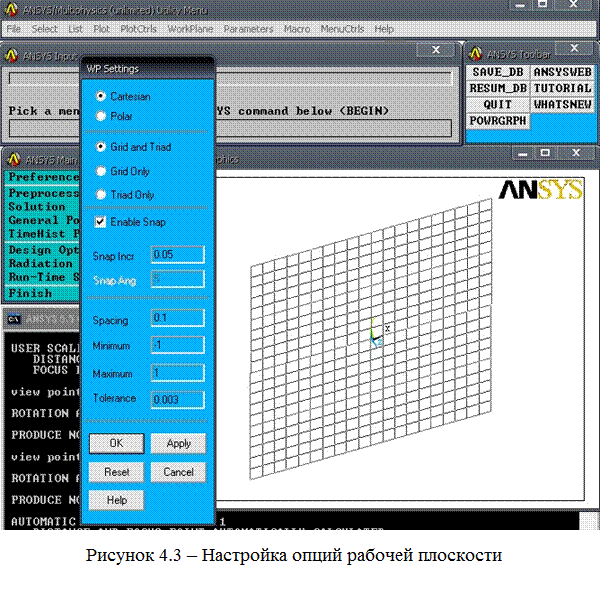600x590 pixels.
Task: Click the Maximum input field
Action: tap(178, 373)
